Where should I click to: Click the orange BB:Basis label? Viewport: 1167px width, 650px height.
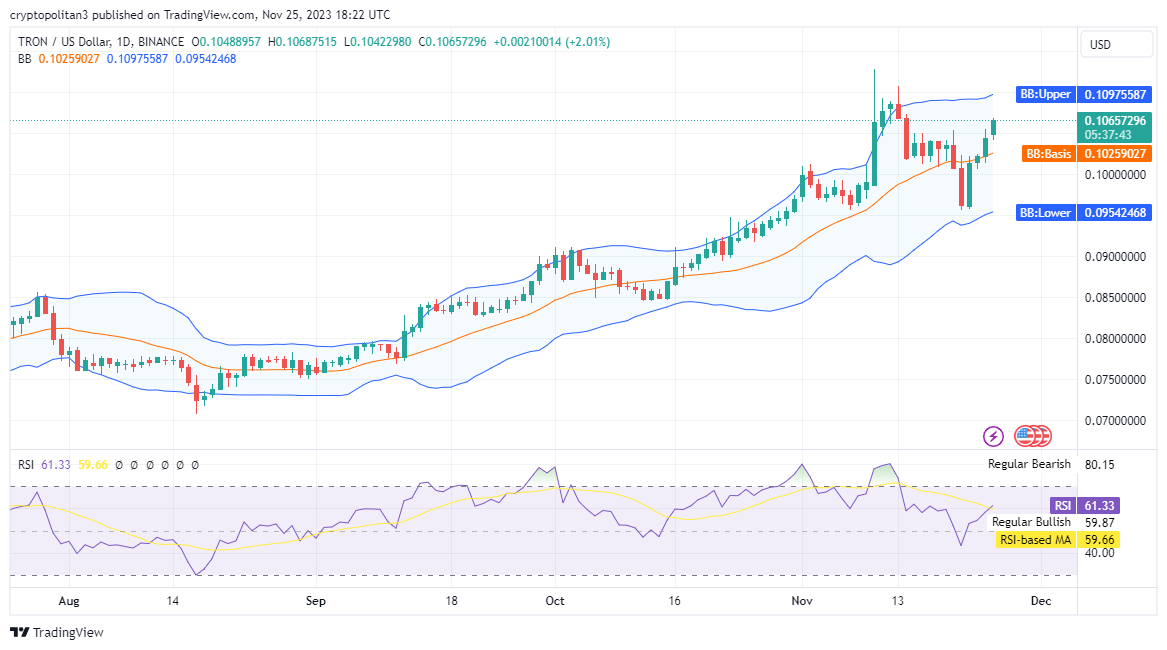point(1047,154)
